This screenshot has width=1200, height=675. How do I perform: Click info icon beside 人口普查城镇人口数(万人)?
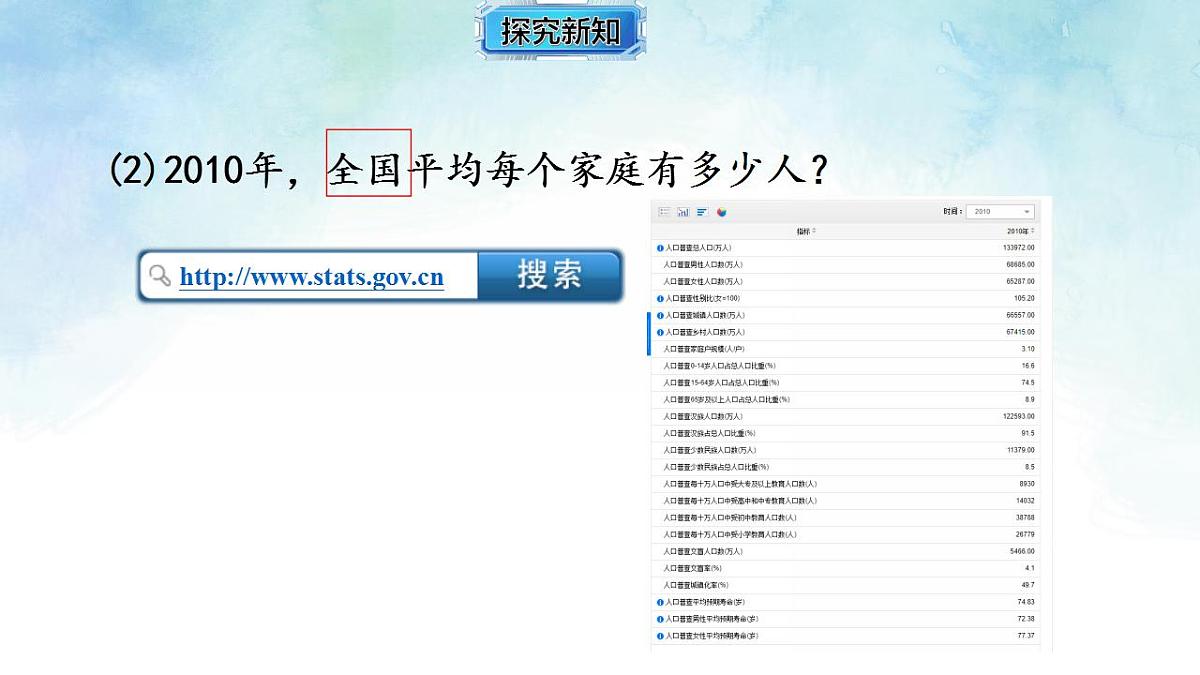pyautogui.click(x=660, y=315)
